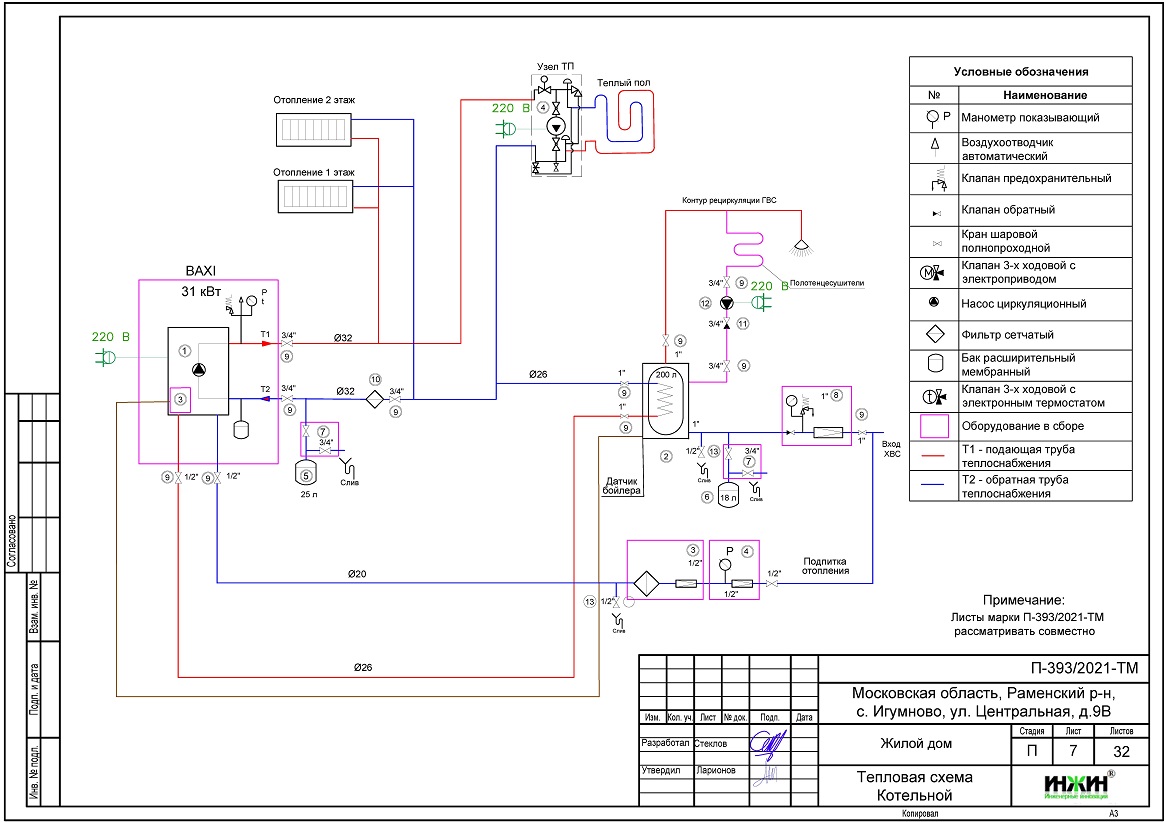This screenshot has height=822, width=1166.
Task: Click the 3-way valve with electric actuator symbol
Action: 934,272
